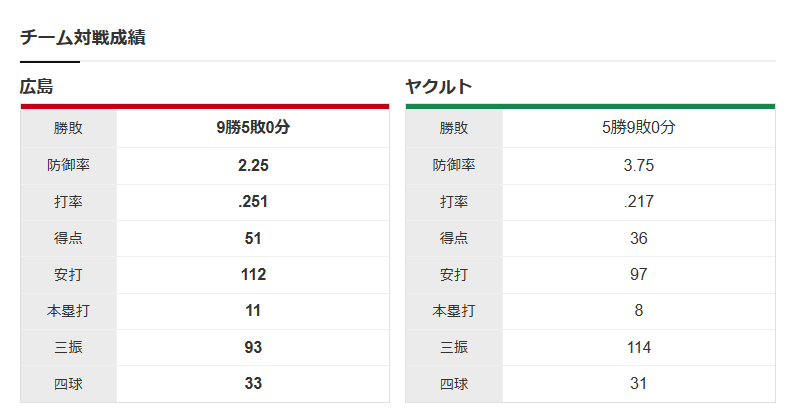The width and height of the screenshot is (786, 418).
Task: Click Yakult's 三振 value 114
Action: pyautogui.click(x=638, y=347)
